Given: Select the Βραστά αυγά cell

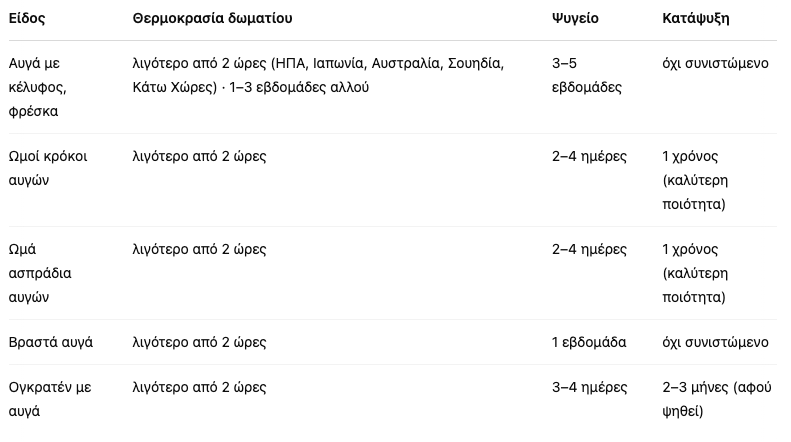Looking at the screenshot, I should pos(51,342).
